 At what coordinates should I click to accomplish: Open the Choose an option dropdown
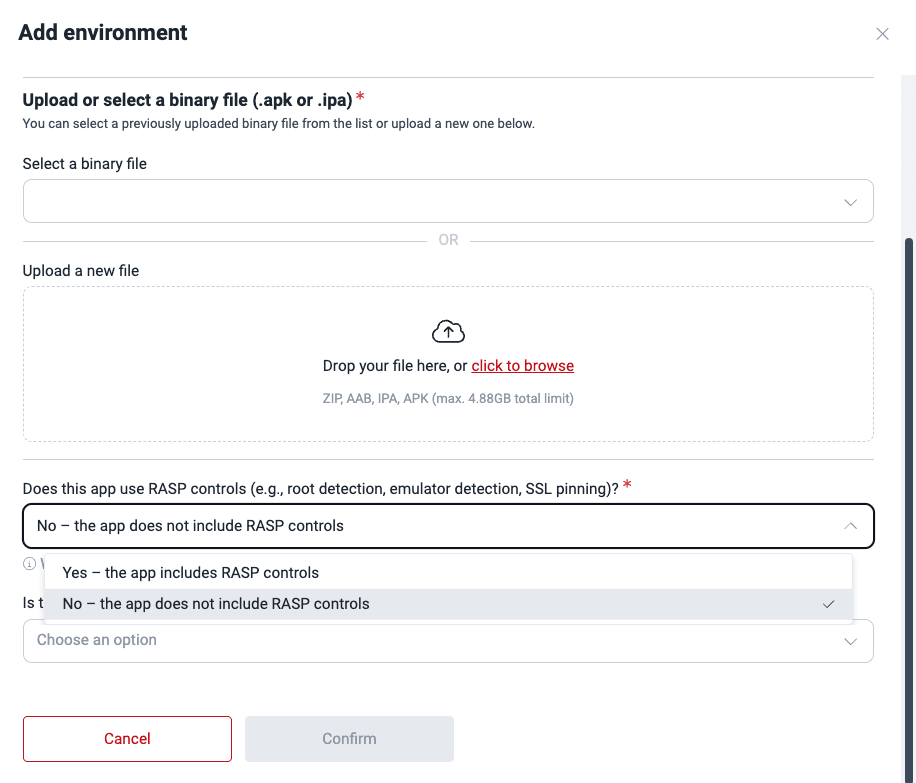tap(448, 640)
